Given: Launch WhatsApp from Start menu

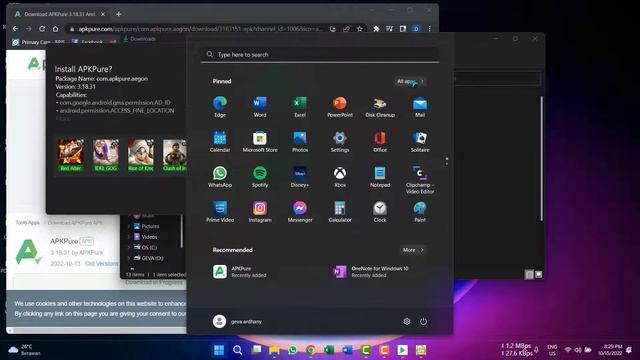Looking at the screenshot, I should click(220, 177).
